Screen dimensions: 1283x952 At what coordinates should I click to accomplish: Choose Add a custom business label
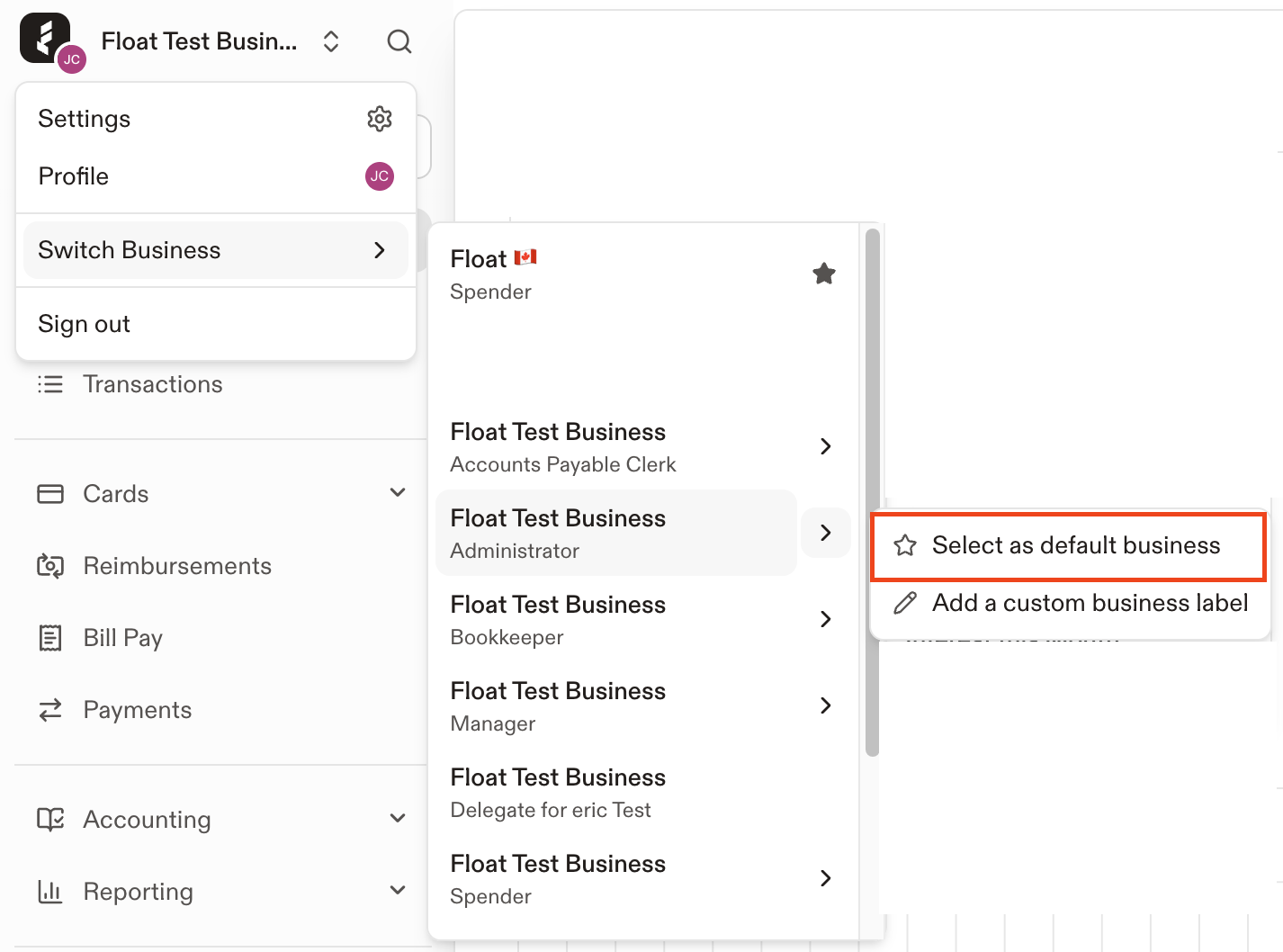pos(1071,603)
